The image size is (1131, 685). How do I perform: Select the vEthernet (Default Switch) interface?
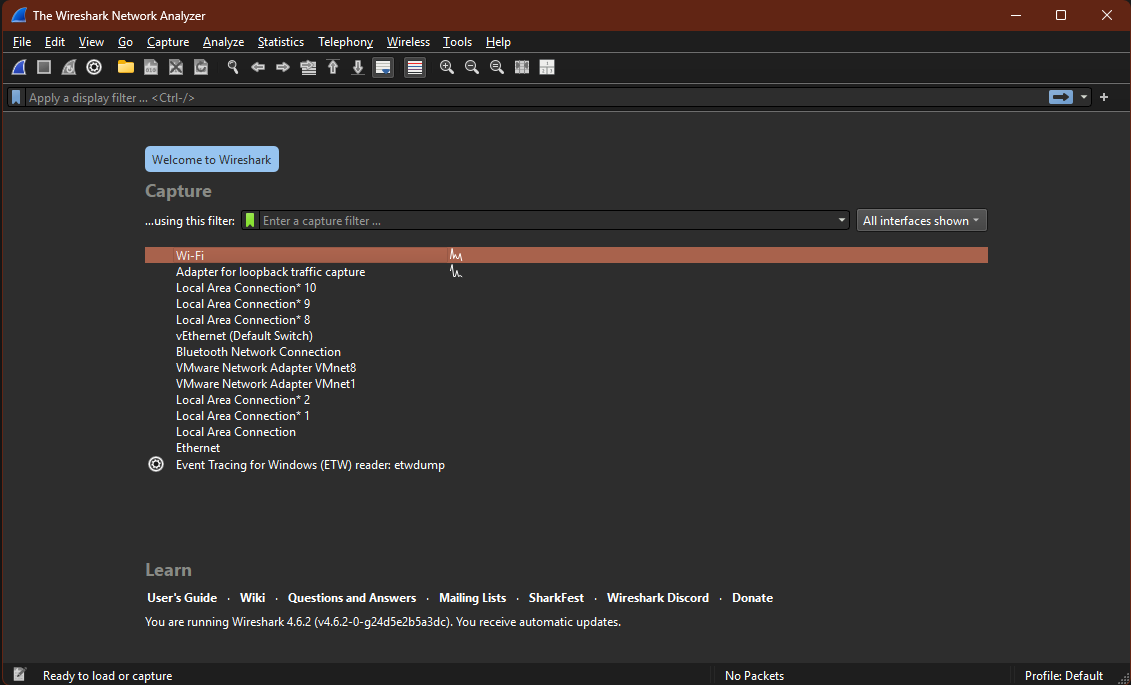(244, 336)
